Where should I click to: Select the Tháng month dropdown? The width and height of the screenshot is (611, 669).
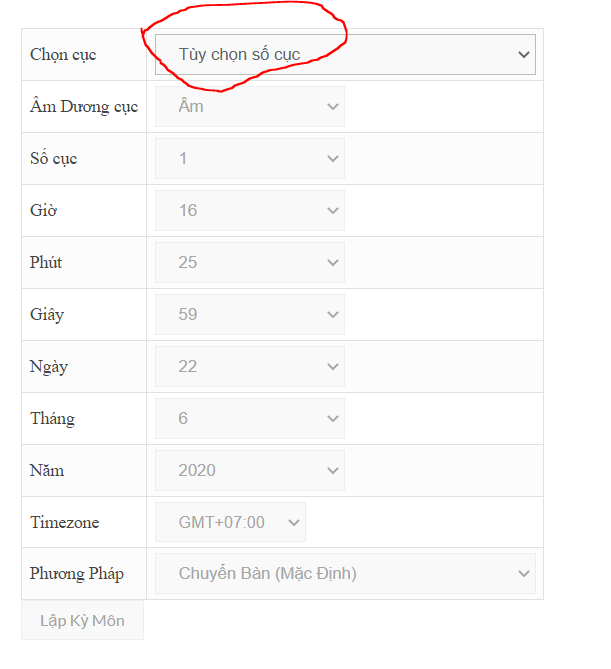coord(249,418)
